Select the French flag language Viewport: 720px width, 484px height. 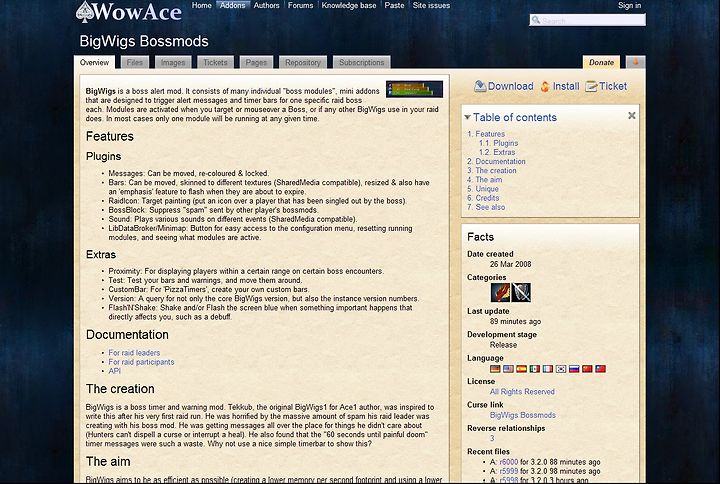[547, 369]
